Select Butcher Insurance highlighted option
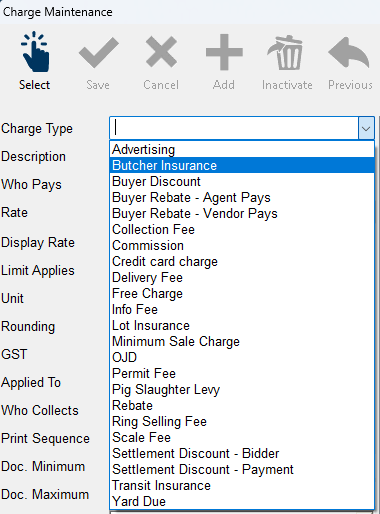Screen dimensions: 380x514 click(242, 165)
